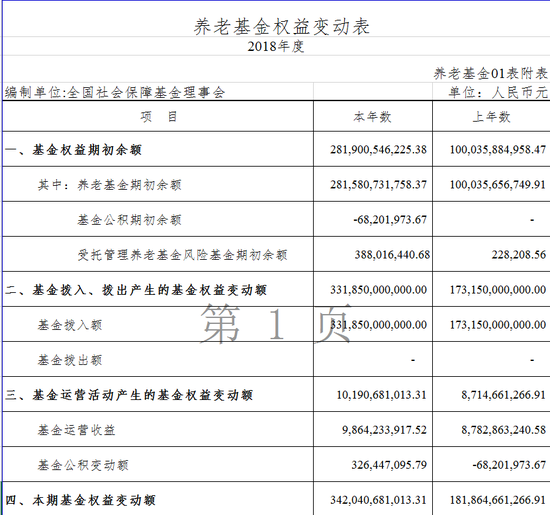Viewport: 550px width, 515px height.
Task: Select row label 三、基金运营活动产生的基金权益变动额
Action: (129, 395)
